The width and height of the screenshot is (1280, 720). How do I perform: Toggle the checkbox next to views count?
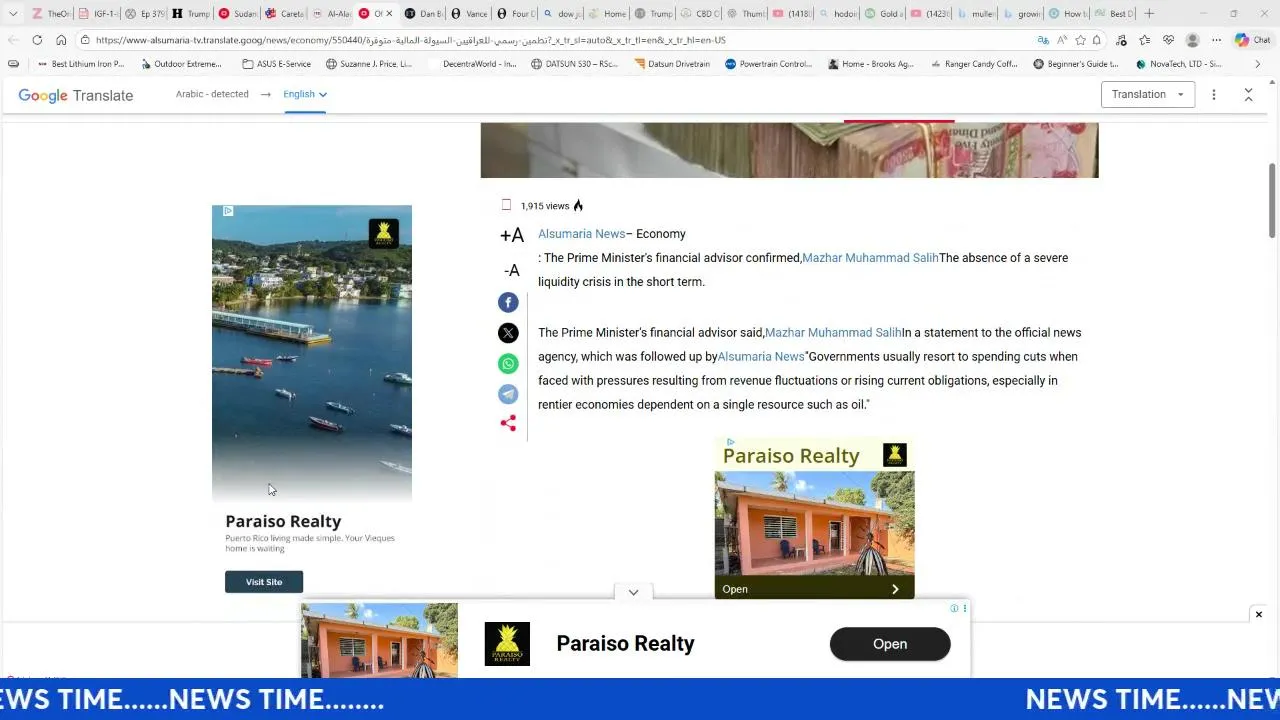click(x=506, y=205)
